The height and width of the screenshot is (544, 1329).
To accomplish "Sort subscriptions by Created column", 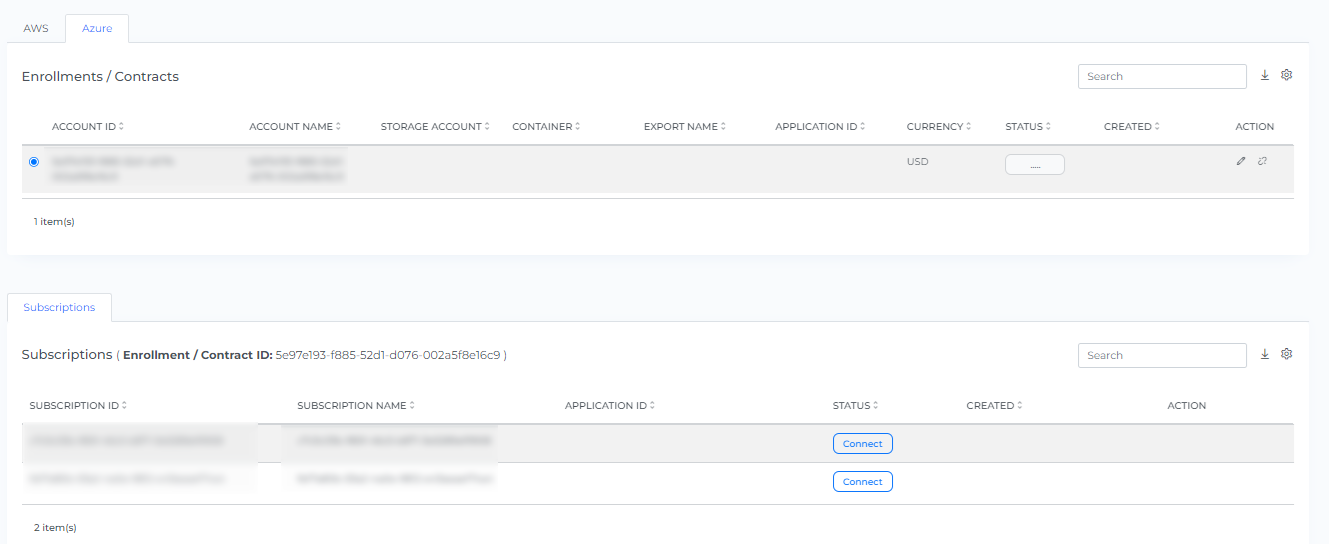I will coord(994,406).
